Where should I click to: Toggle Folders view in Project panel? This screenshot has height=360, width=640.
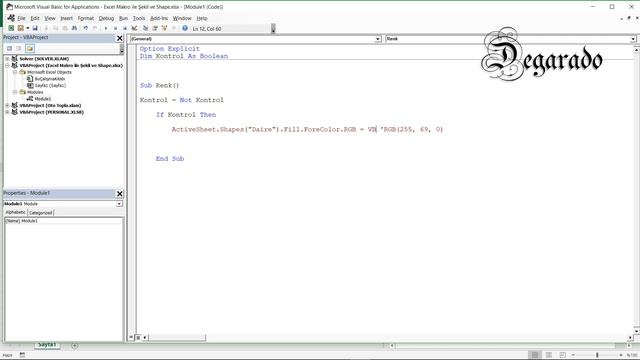[x=30, y=48]
